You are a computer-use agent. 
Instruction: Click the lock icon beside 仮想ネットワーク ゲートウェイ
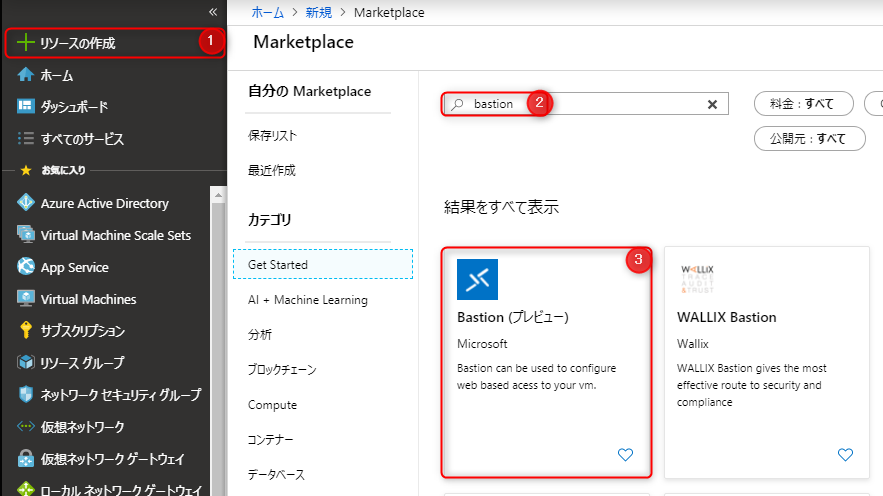click(25, 458)
